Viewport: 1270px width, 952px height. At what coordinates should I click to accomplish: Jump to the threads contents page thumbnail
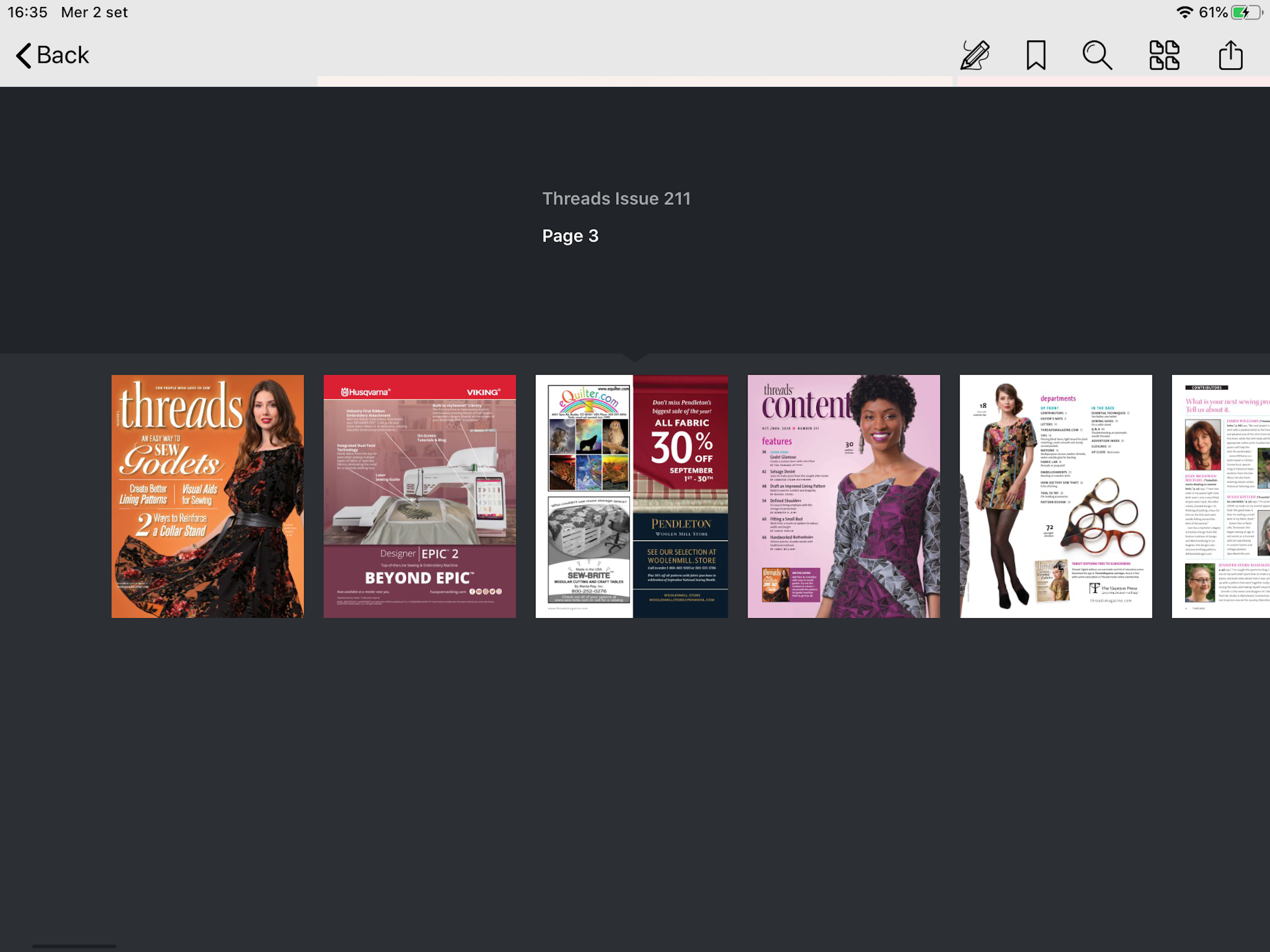(x=843, y=496)
